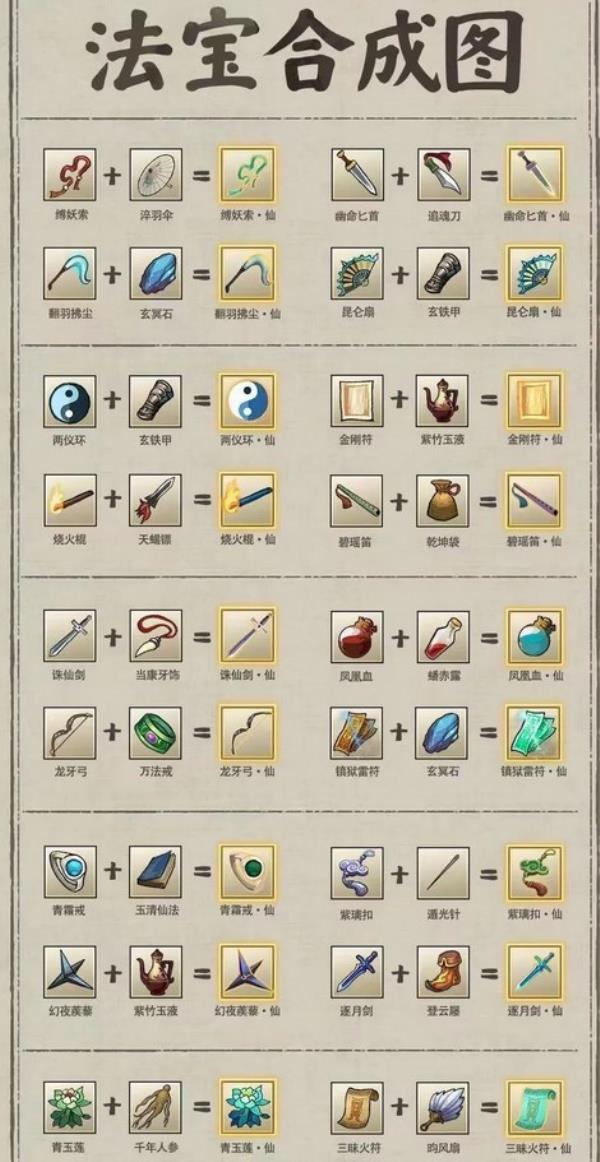Click the 千年人参 ginseng root icon
The width and height of the screenshot is (600, 1162).
click(156, 1107)
